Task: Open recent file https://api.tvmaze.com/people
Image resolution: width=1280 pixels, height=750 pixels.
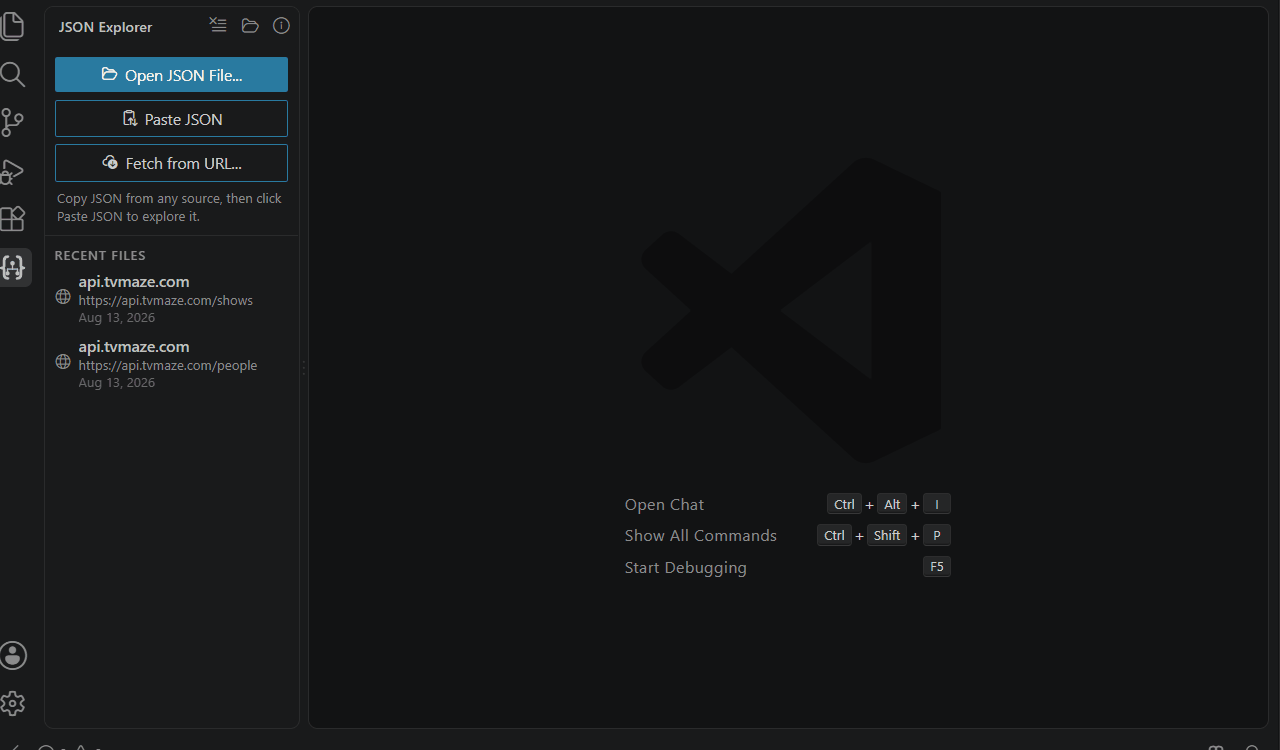Action: tap(172, 365)
